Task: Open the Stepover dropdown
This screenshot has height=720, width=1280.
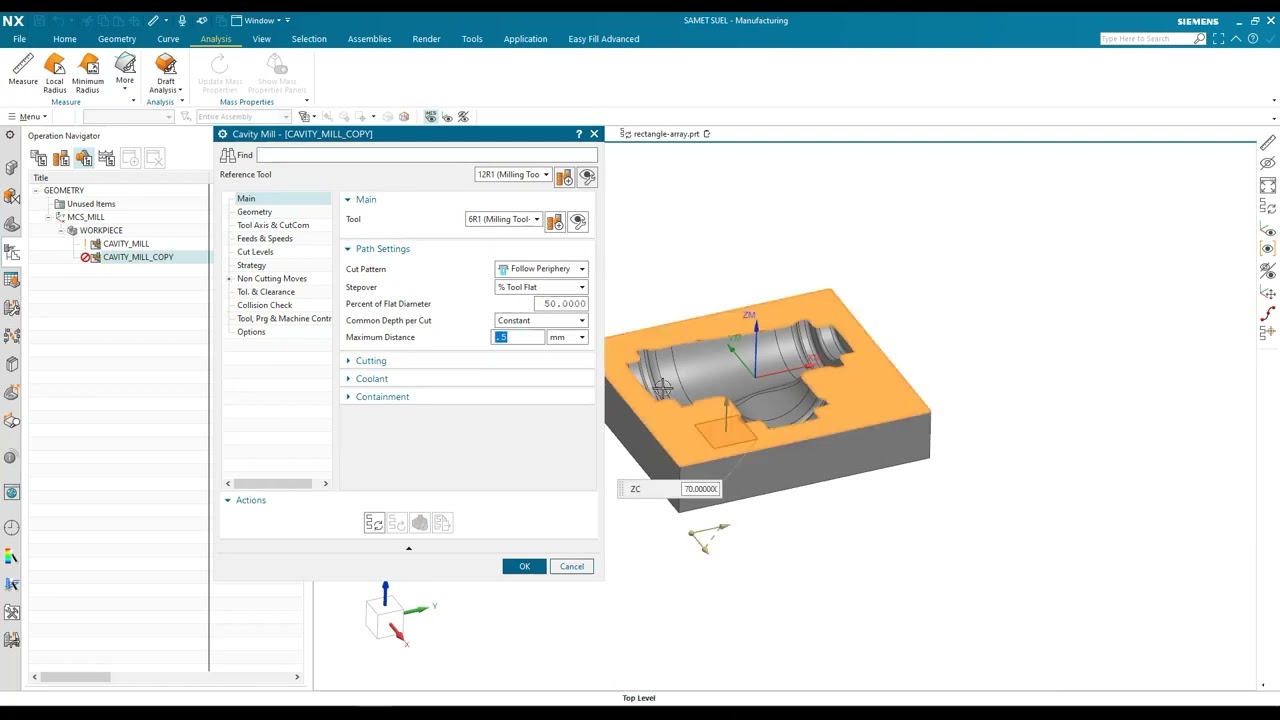Action: pos(541,287)
